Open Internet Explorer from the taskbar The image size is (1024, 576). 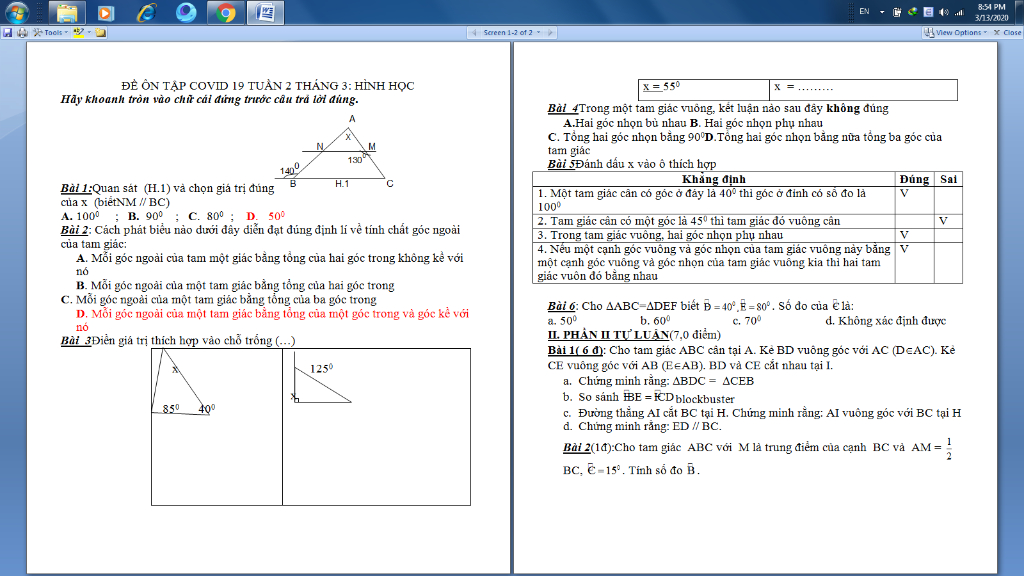[146, 12]
